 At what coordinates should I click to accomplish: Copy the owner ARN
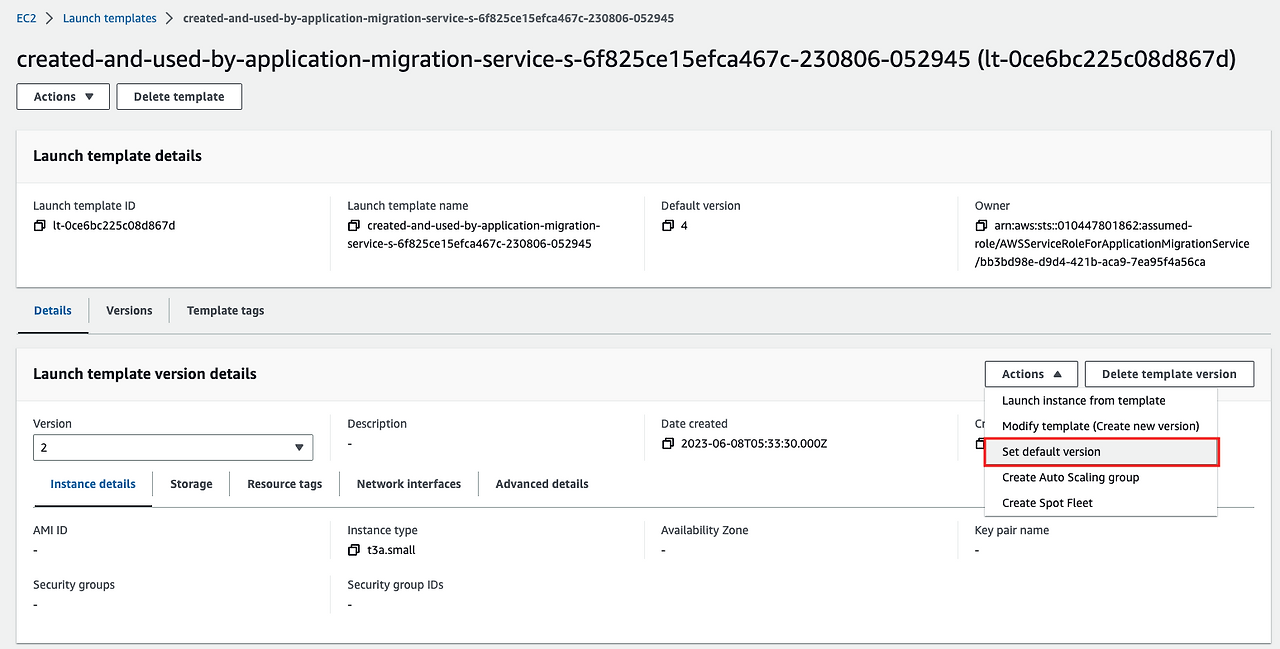pyautogui.click(x=982, y=226)
